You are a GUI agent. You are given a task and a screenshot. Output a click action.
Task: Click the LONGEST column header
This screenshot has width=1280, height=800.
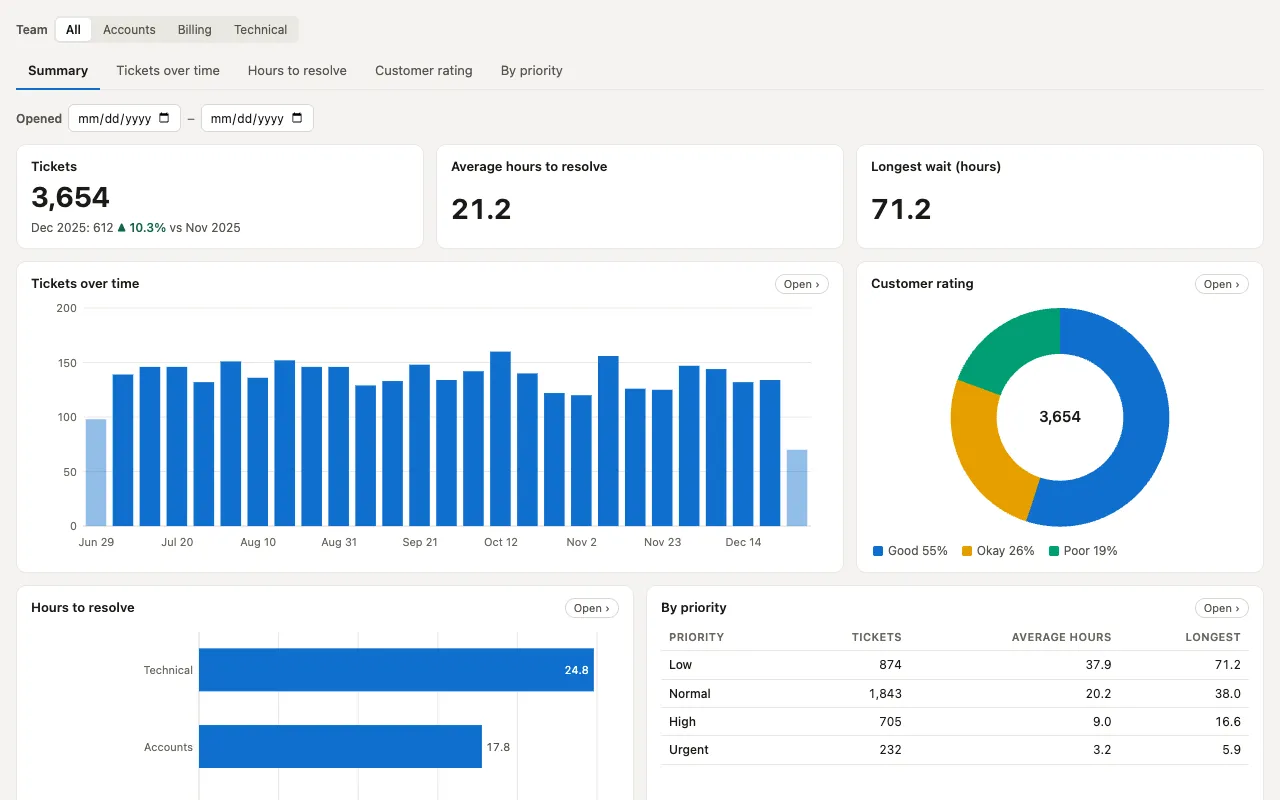tap(1213, 637)
